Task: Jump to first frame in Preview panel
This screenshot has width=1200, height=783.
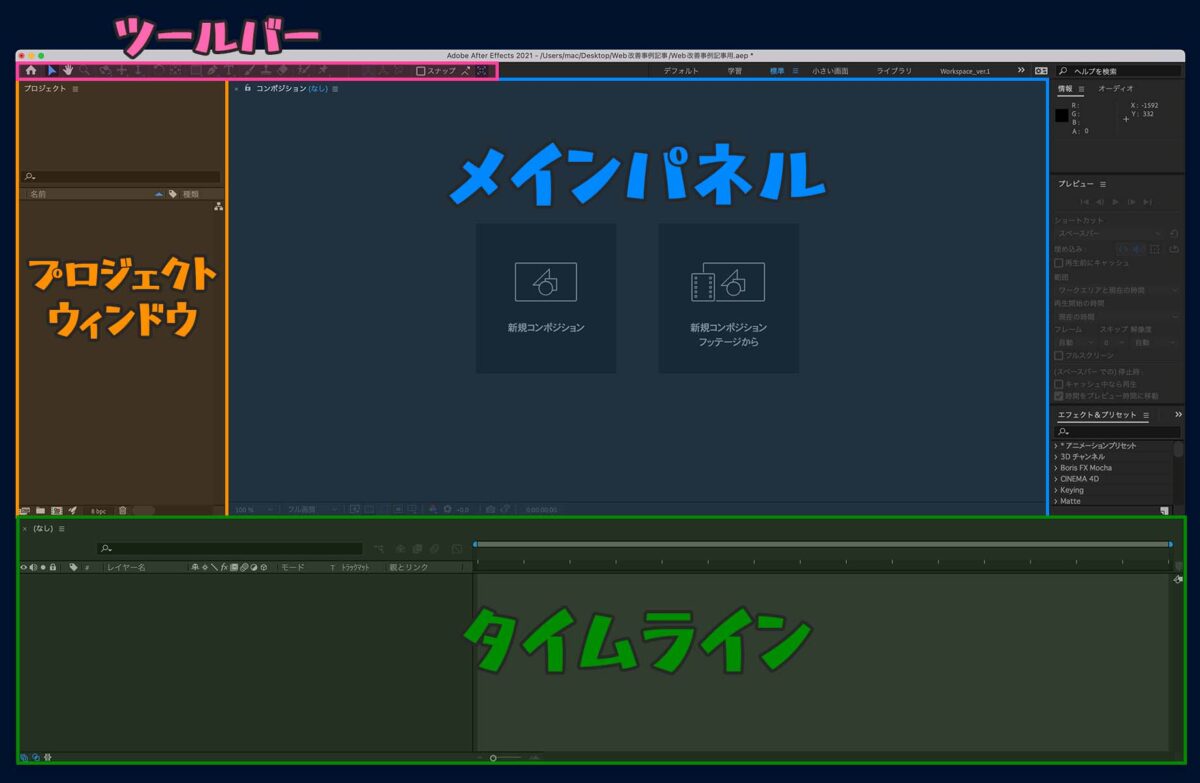Action: 1084,202
